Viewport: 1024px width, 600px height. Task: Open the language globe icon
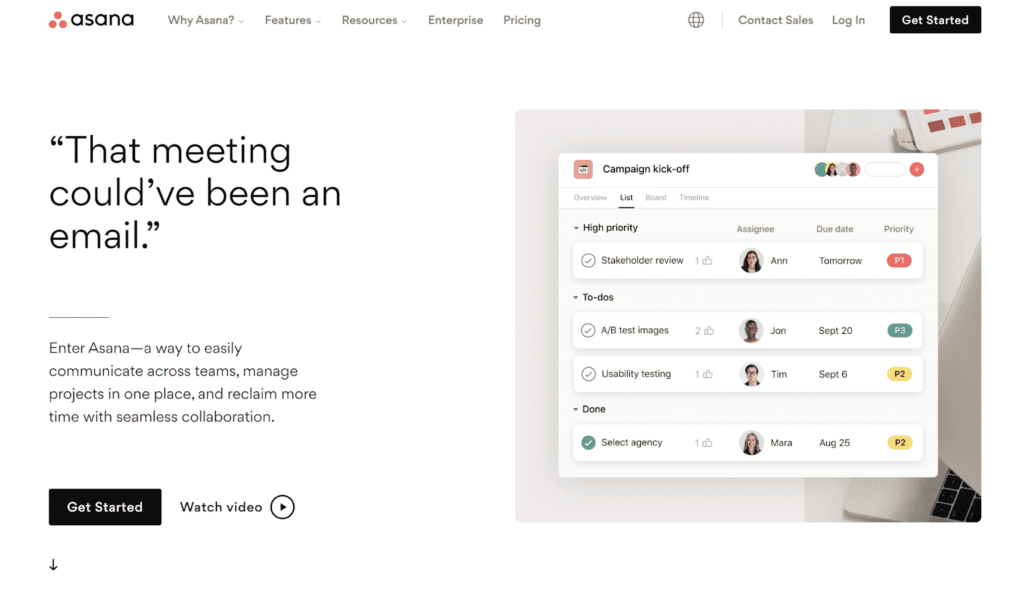(x=696, y=20)
